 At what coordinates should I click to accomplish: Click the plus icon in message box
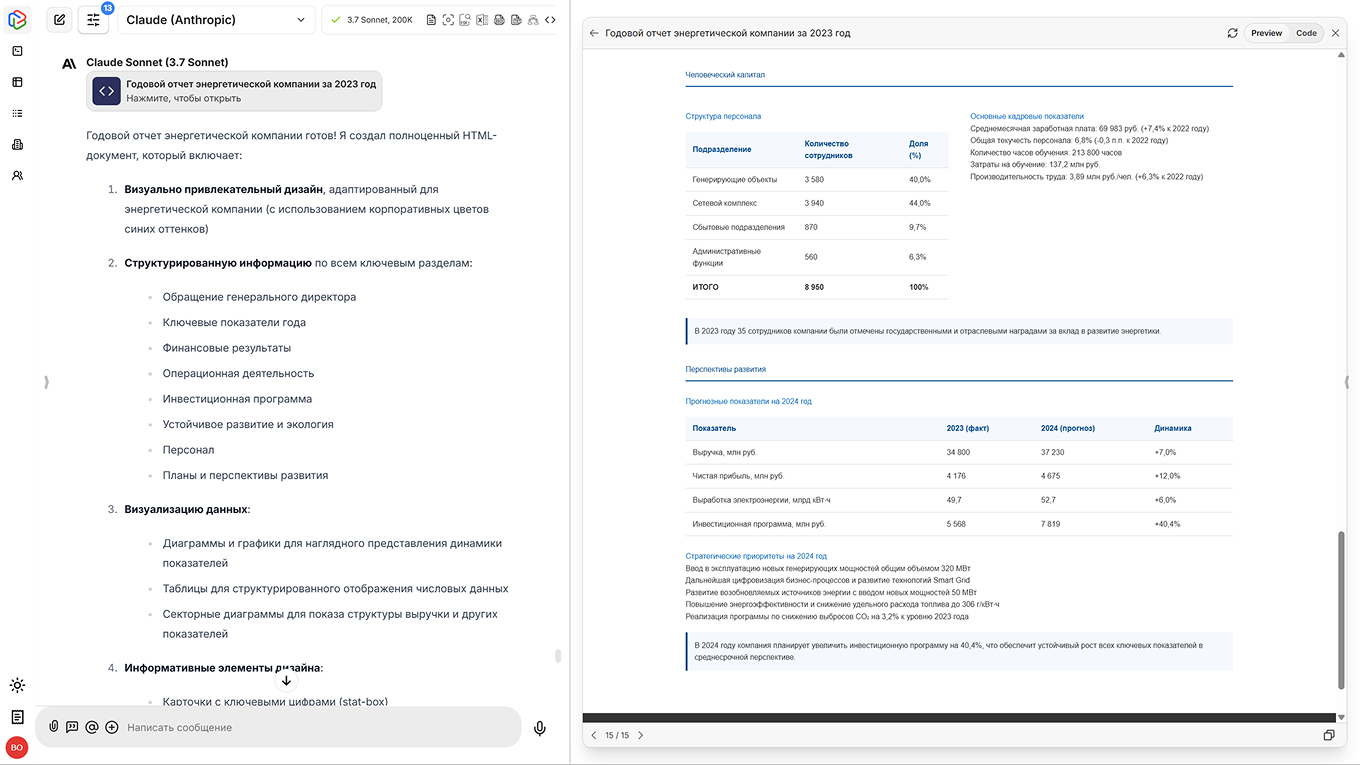click(112, 727)
